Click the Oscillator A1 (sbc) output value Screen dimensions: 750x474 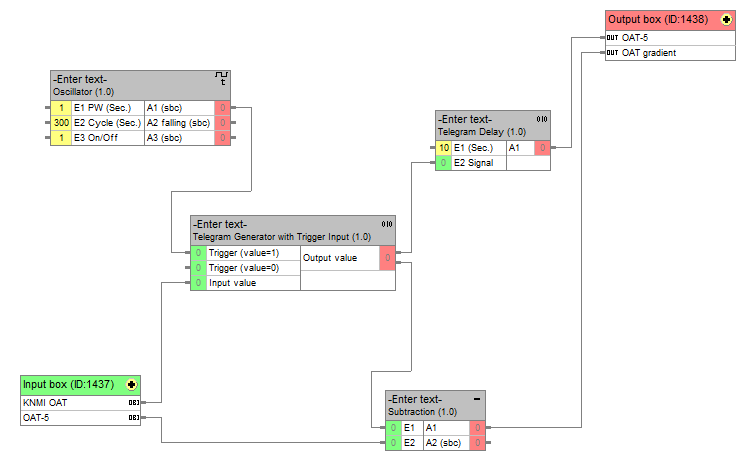coord(222,108)
